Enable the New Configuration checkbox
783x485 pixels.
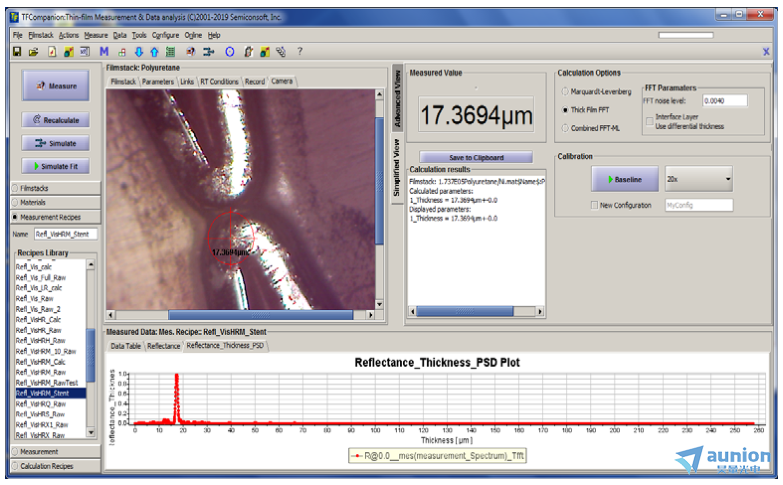tap(594, 205)
